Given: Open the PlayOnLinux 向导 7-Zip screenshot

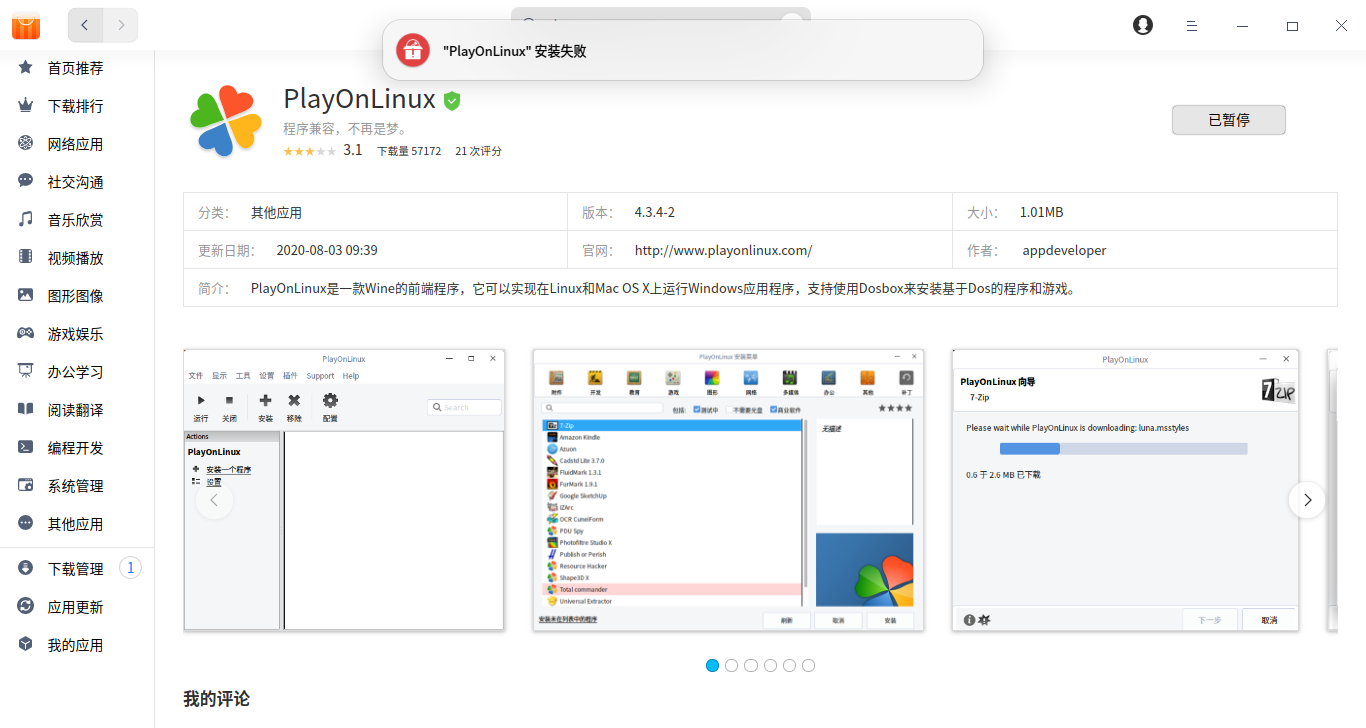Looking at the screenshot, I should pyautogui.click(x=1125, y=490).
